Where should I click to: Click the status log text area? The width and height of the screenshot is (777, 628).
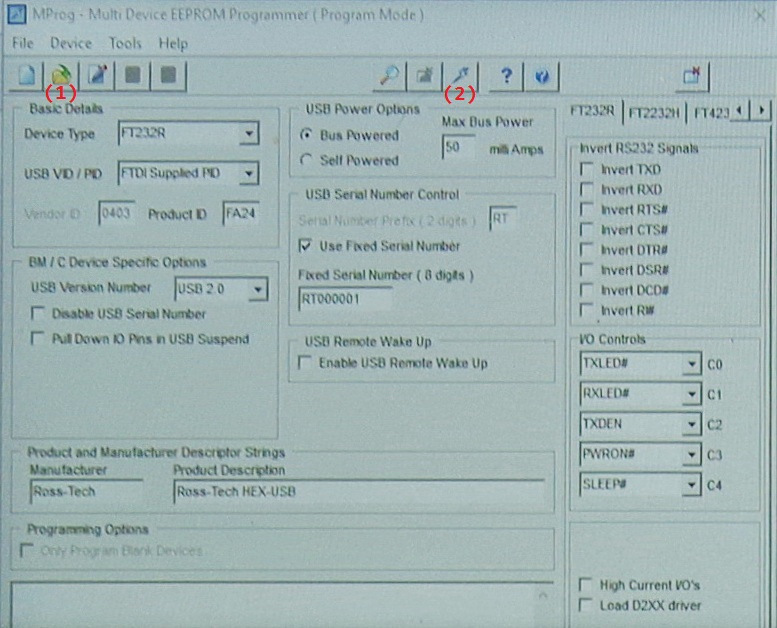click(x=281, y=605)
